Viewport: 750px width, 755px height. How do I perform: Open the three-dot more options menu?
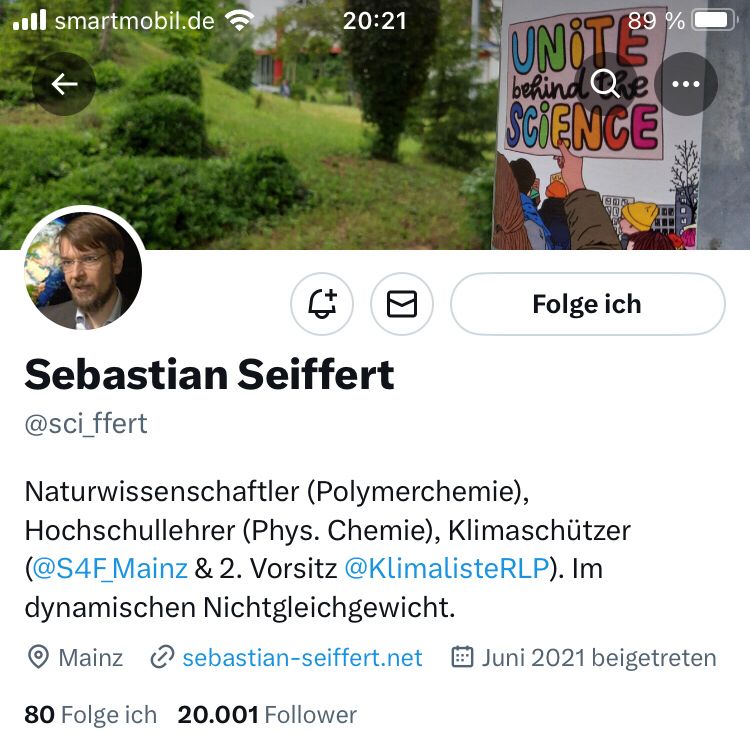tap(686, 84)
